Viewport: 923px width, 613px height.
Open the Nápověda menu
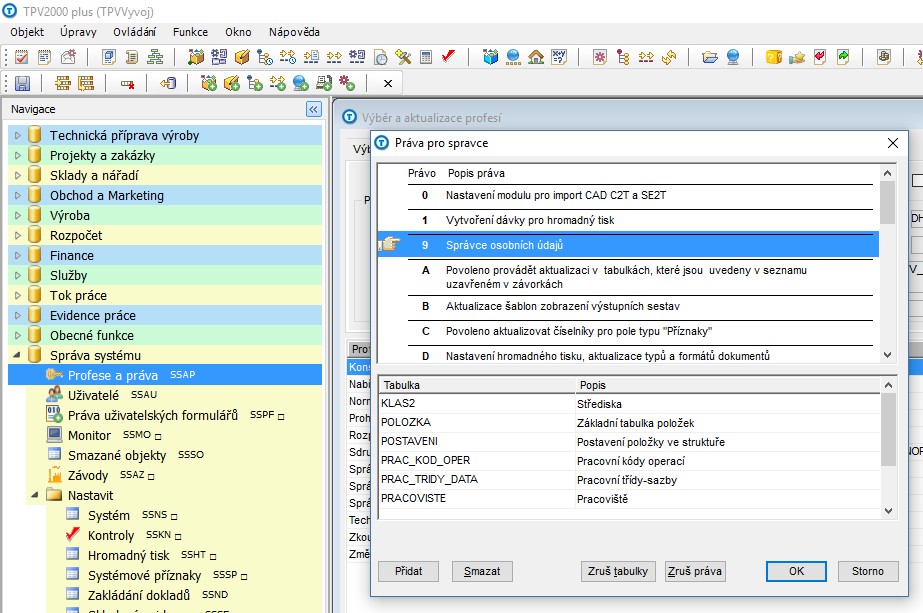293,32
